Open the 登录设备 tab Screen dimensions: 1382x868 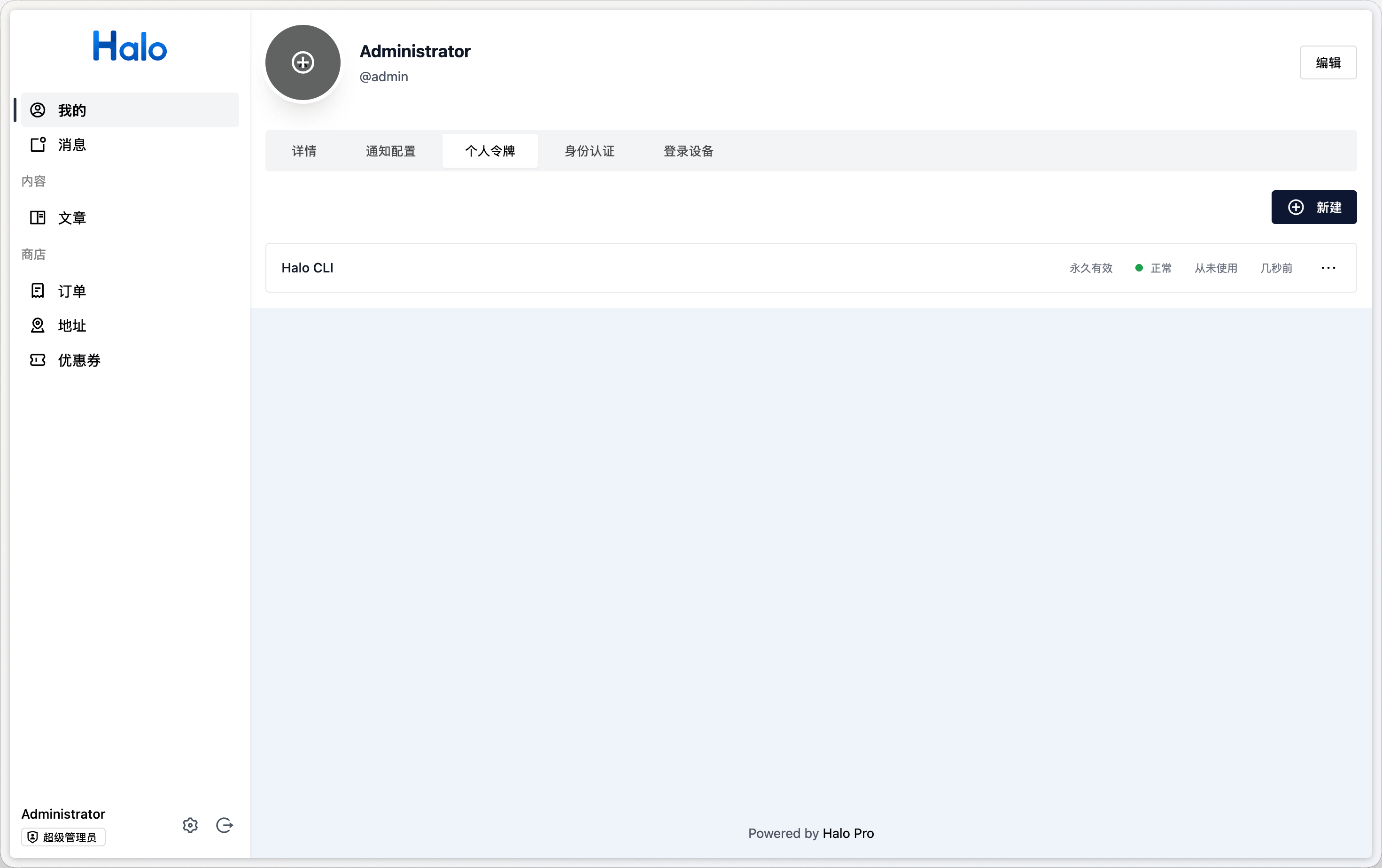689,151
